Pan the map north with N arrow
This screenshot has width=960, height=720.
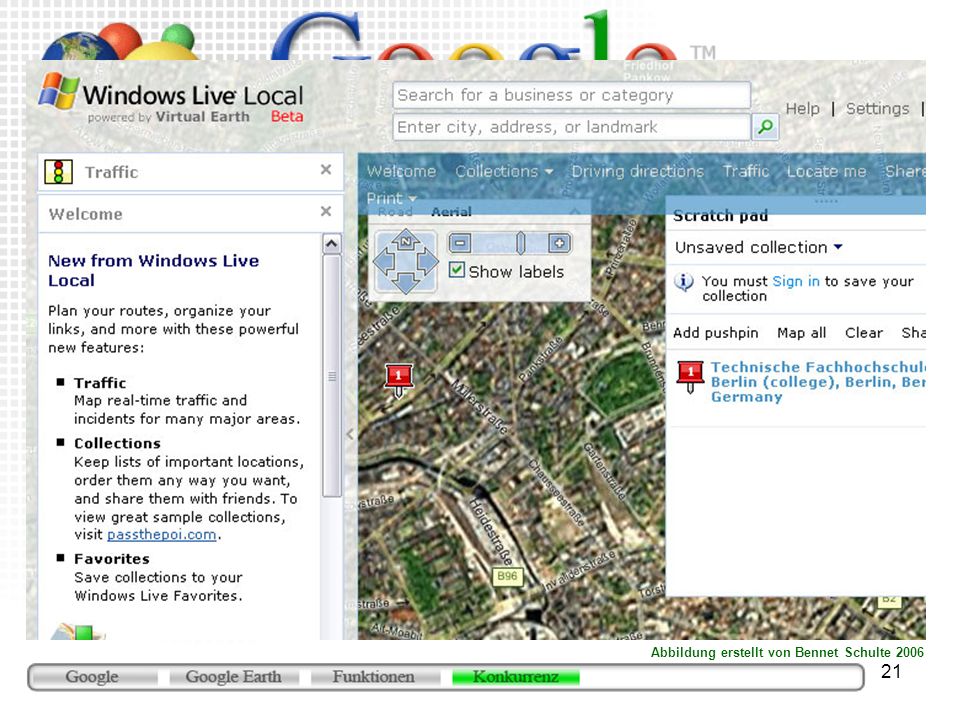[405, 239]
